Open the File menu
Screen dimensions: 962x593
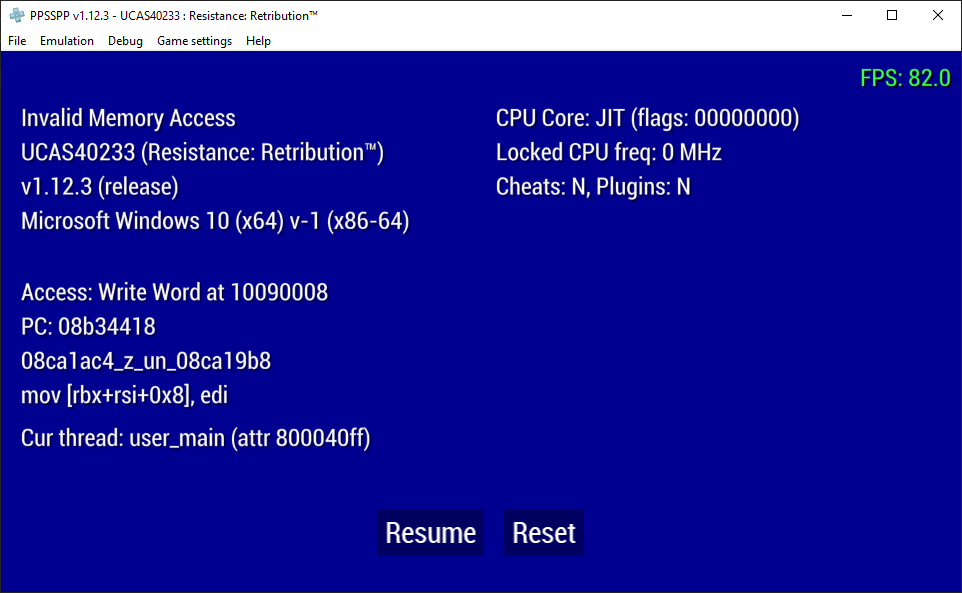tap(17, 40)
